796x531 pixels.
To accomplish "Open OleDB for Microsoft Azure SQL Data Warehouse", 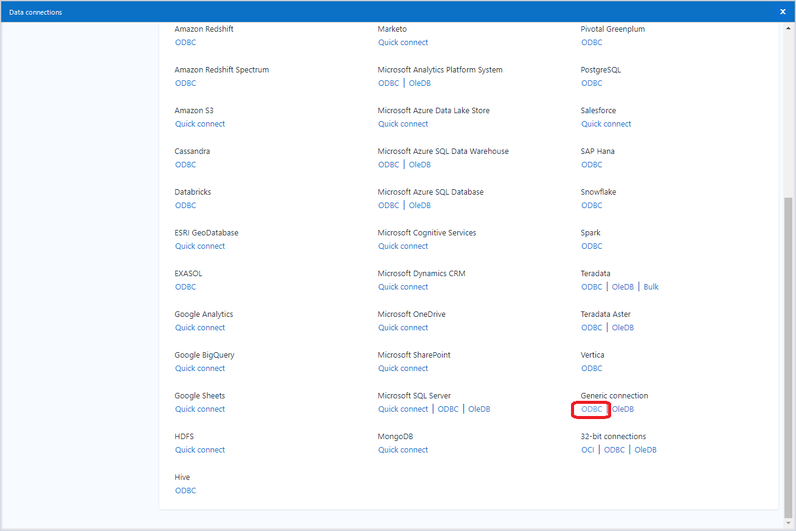I will (x=420, y=164).
